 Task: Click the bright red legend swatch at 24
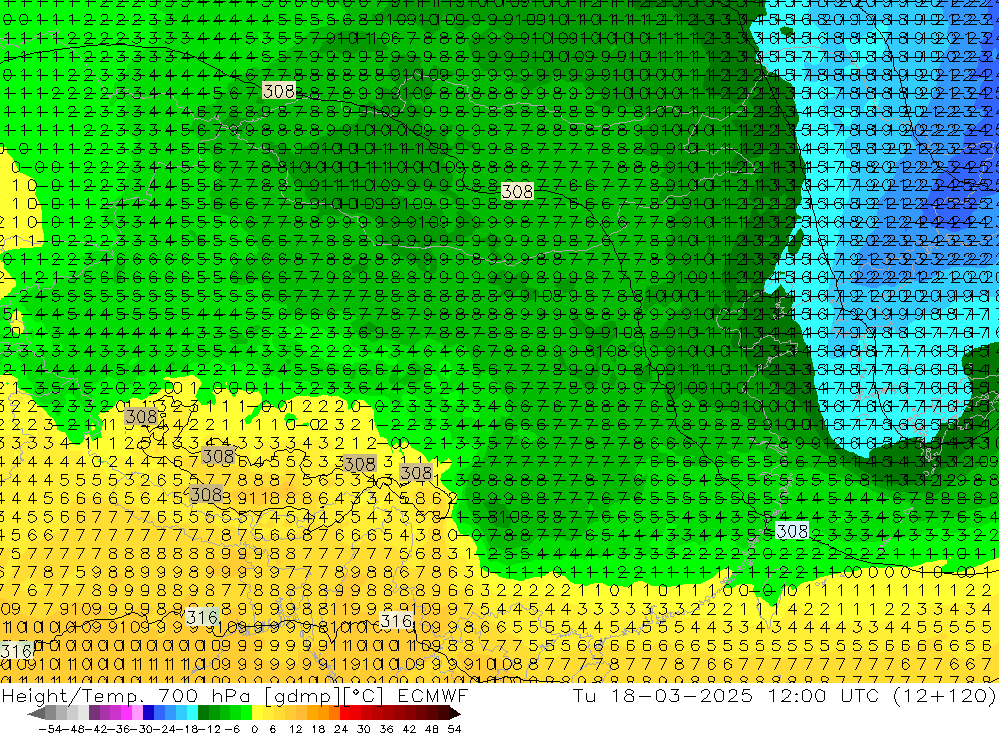pos(345,712)
